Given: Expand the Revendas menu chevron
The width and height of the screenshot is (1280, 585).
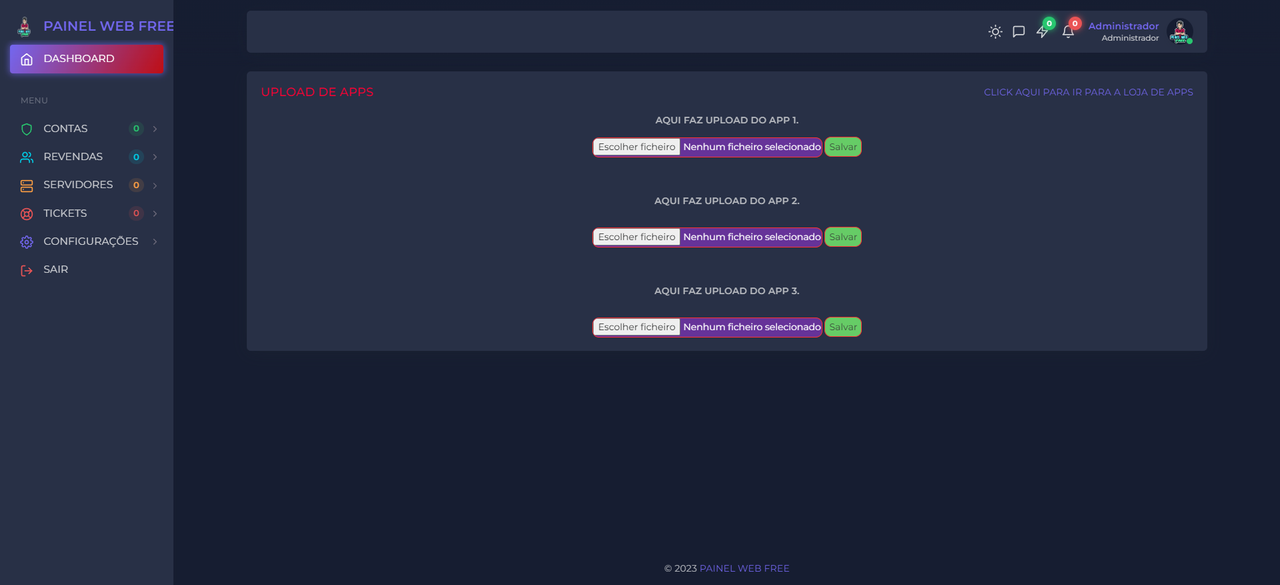Looking at the screenshot, I should 155,157.
